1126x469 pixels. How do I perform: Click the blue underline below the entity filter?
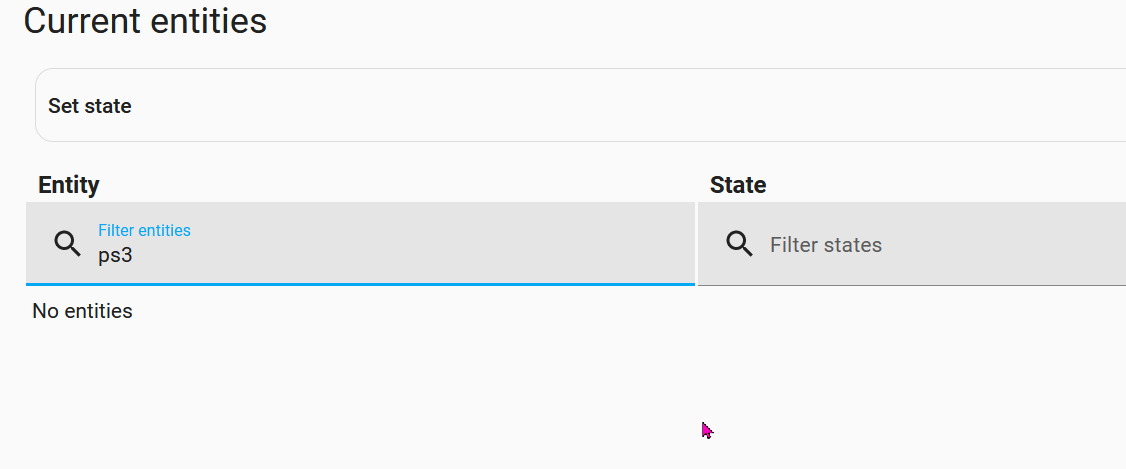360,284
